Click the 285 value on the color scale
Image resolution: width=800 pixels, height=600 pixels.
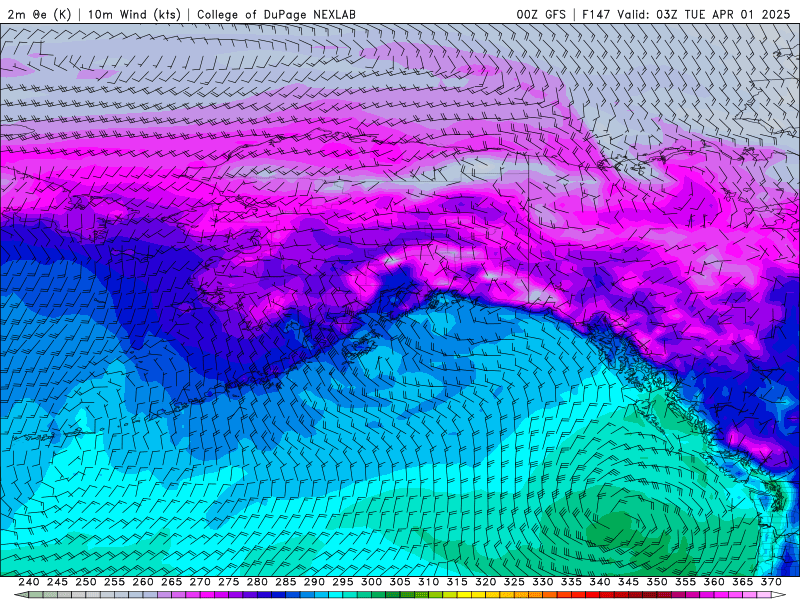click(286, 582)
